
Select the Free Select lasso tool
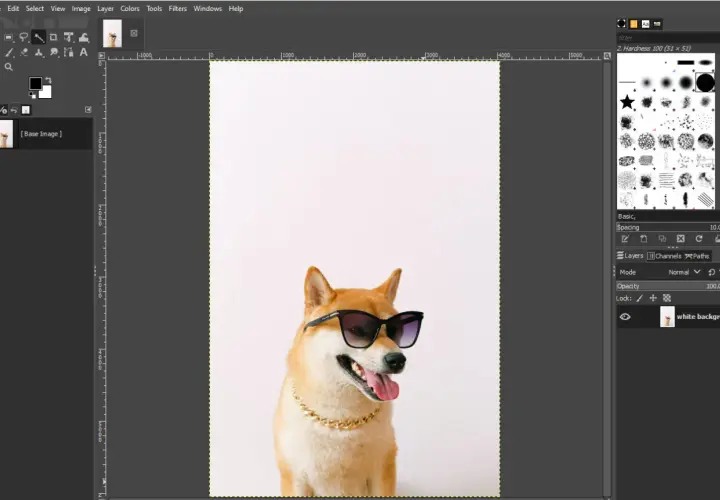pyautogui.click(x=23, y=38)
